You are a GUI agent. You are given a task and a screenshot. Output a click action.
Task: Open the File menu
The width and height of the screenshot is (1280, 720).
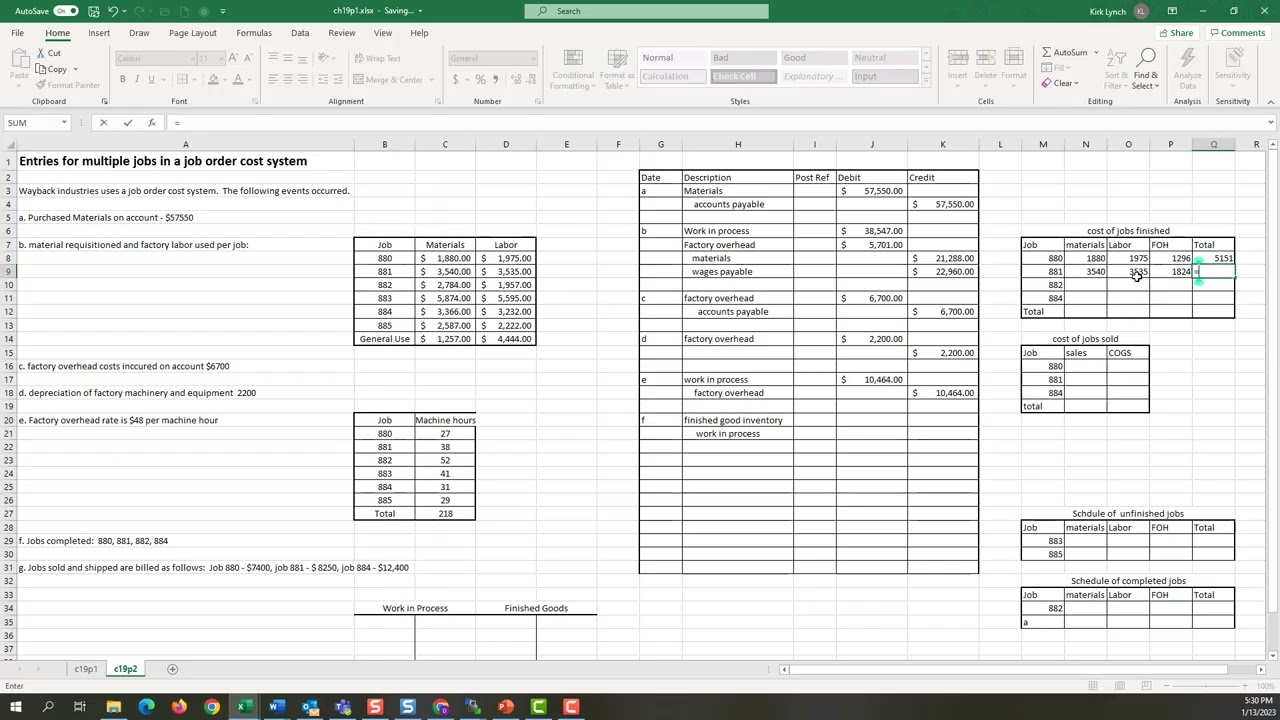[x=18, y=33]
